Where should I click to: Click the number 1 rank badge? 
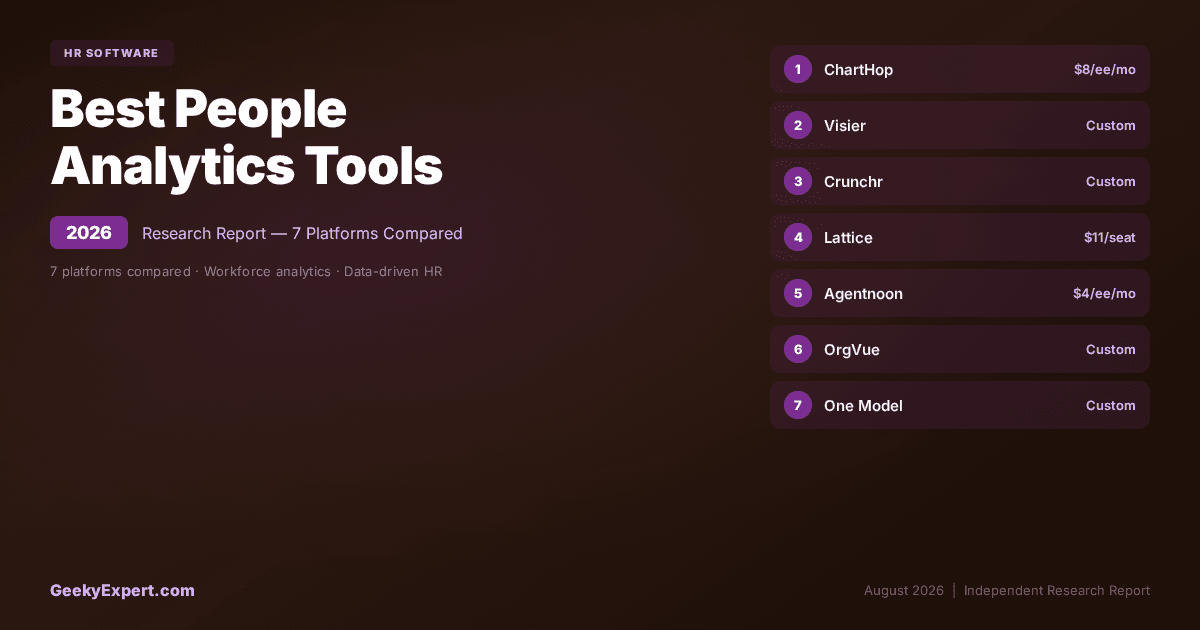click(798, 69)
